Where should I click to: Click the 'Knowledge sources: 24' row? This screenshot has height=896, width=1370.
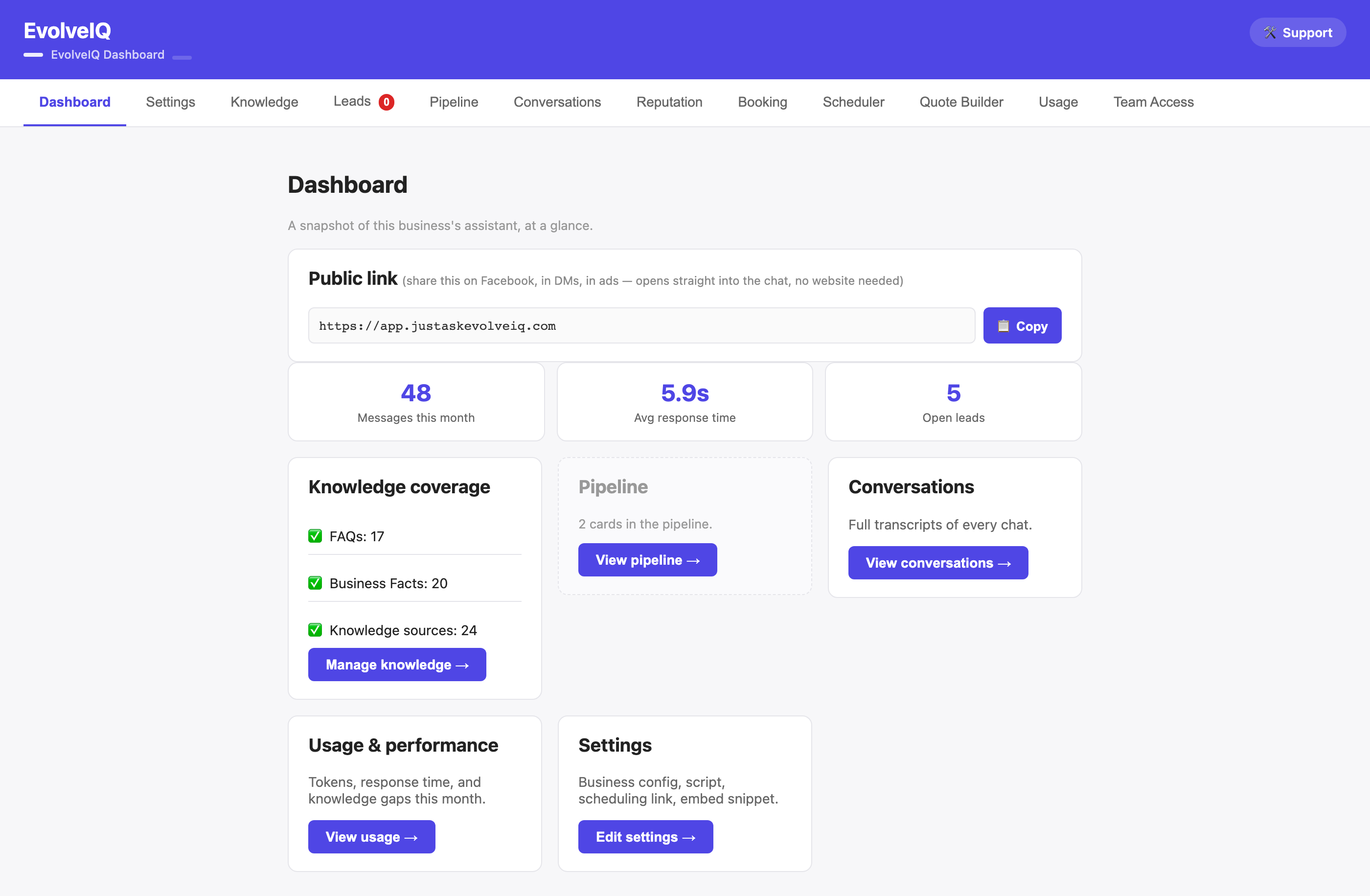click(414, 630)
